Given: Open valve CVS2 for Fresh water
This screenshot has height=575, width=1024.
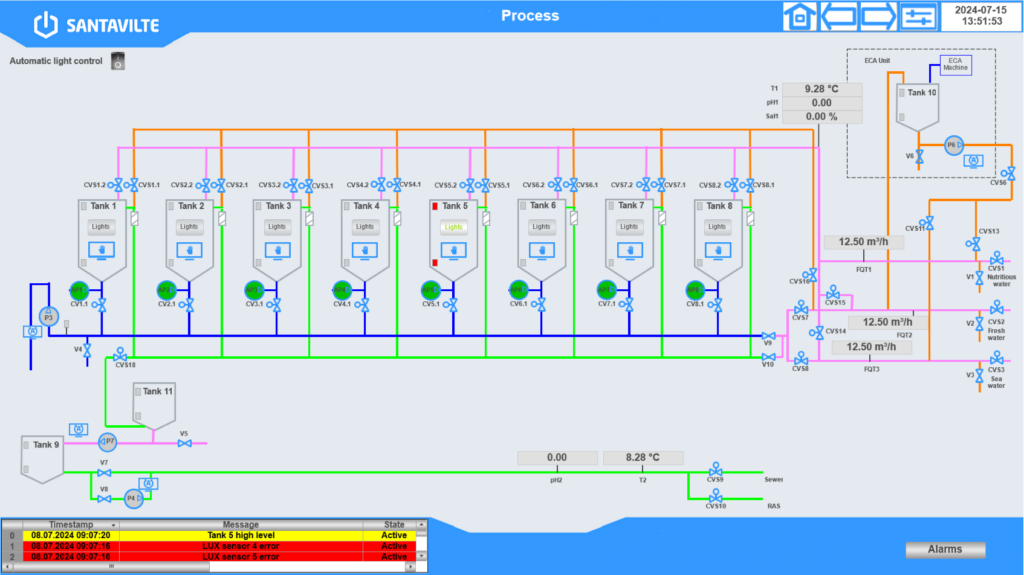Looking at the screenshot, I should (997, 307).
